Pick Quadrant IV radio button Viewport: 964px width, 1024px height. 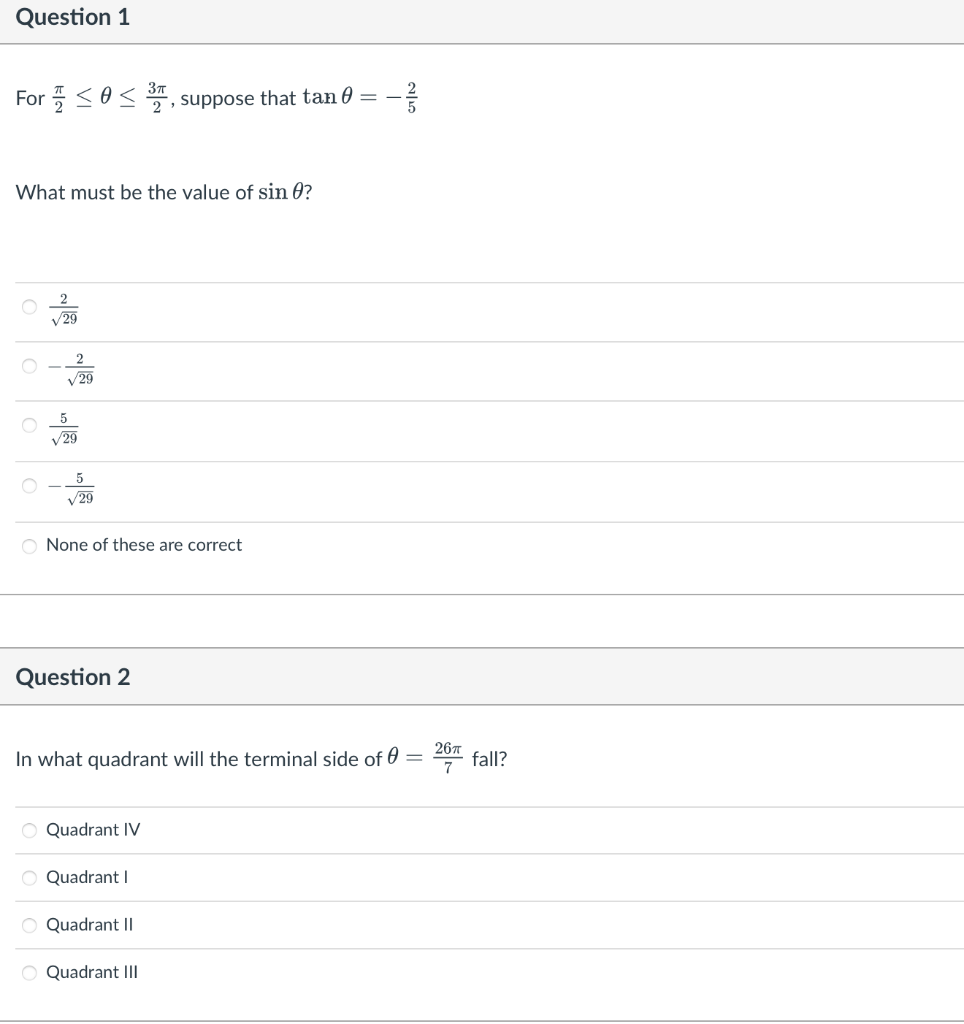pyautogui.click(x=29, y=830)
